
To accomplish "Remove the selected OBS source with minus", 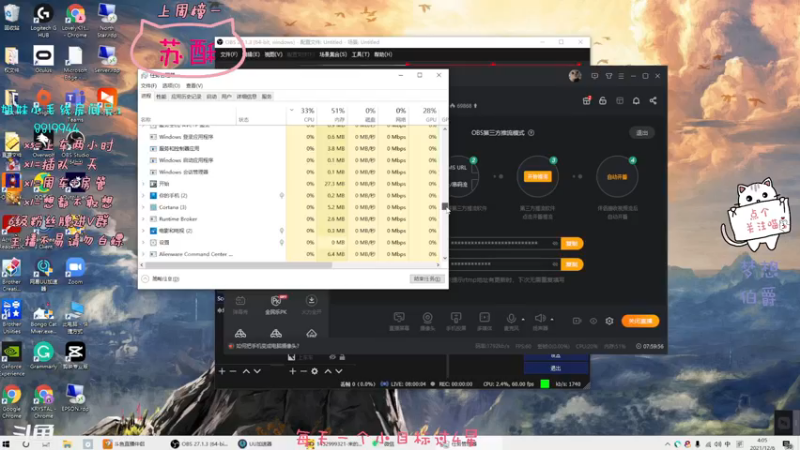I will pos(304,371).
